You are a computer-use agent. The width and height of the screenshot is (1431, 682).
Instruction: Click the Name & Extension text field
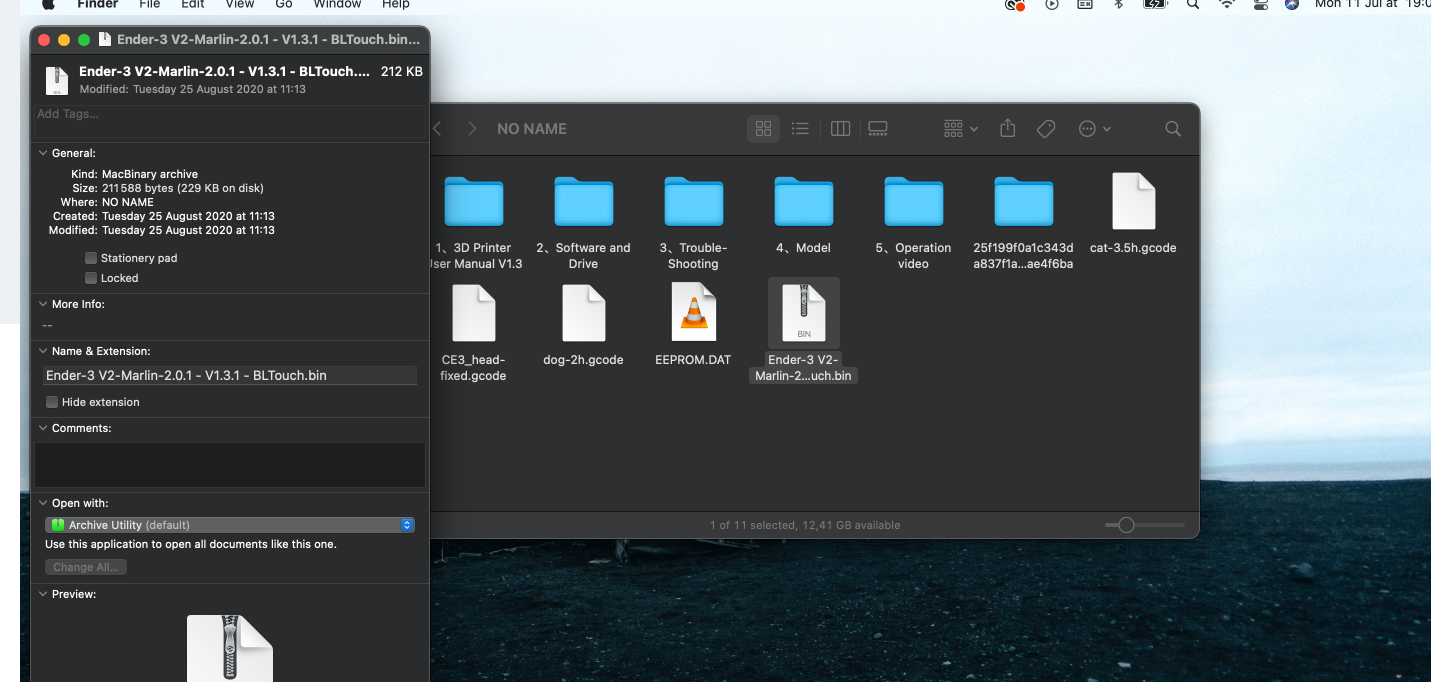click(x=230, y=375)
